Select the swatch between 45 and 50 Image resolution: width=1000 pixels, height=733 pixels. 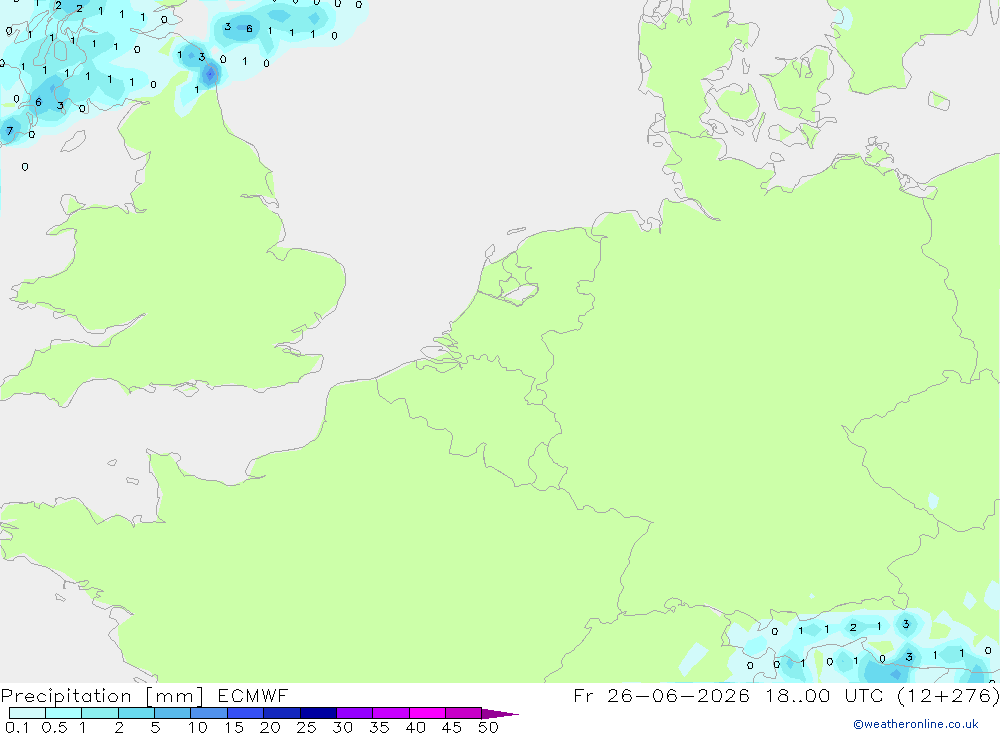464,713
